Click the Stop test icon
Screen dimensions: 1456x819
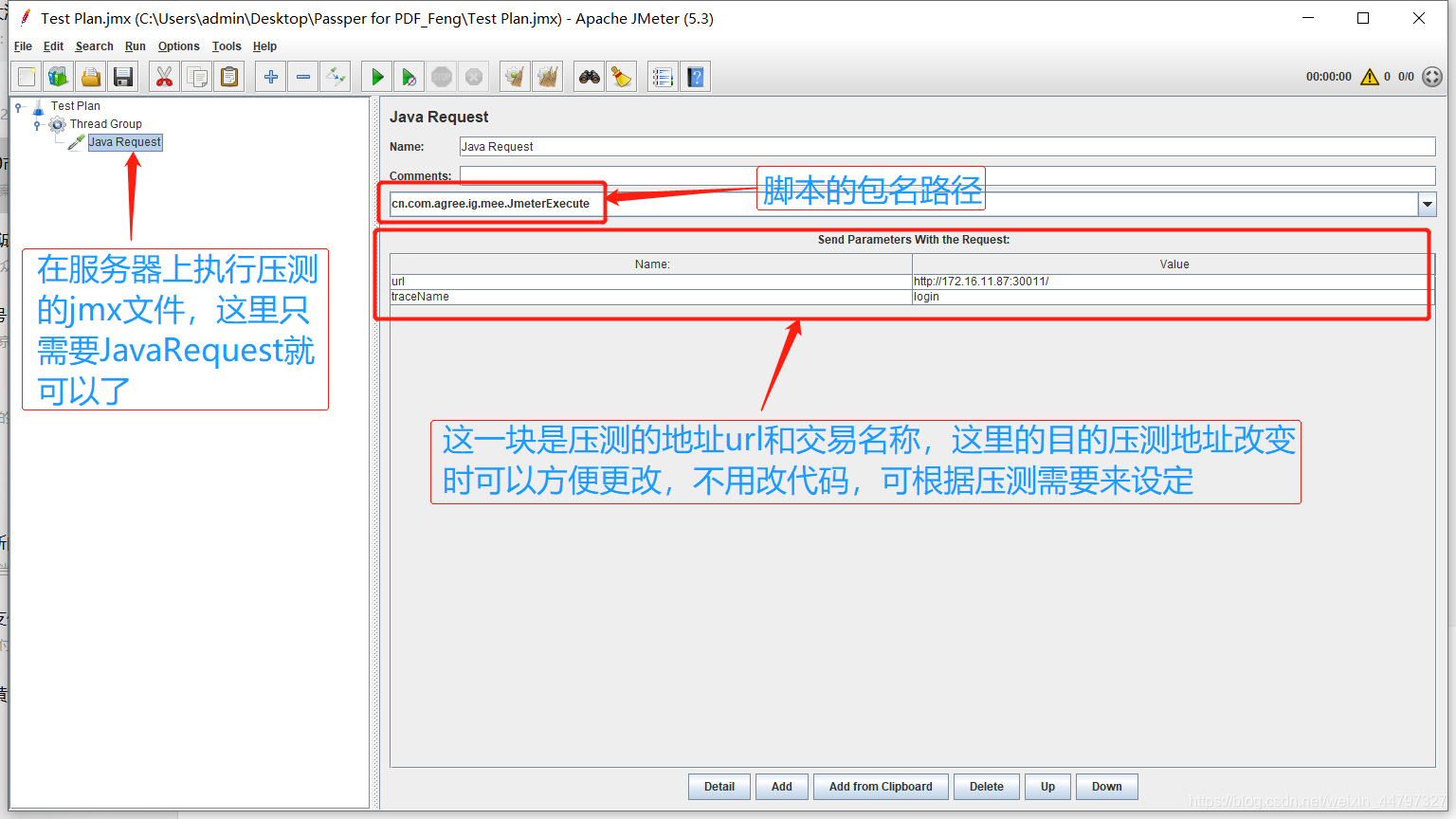[x=442, y=77]
